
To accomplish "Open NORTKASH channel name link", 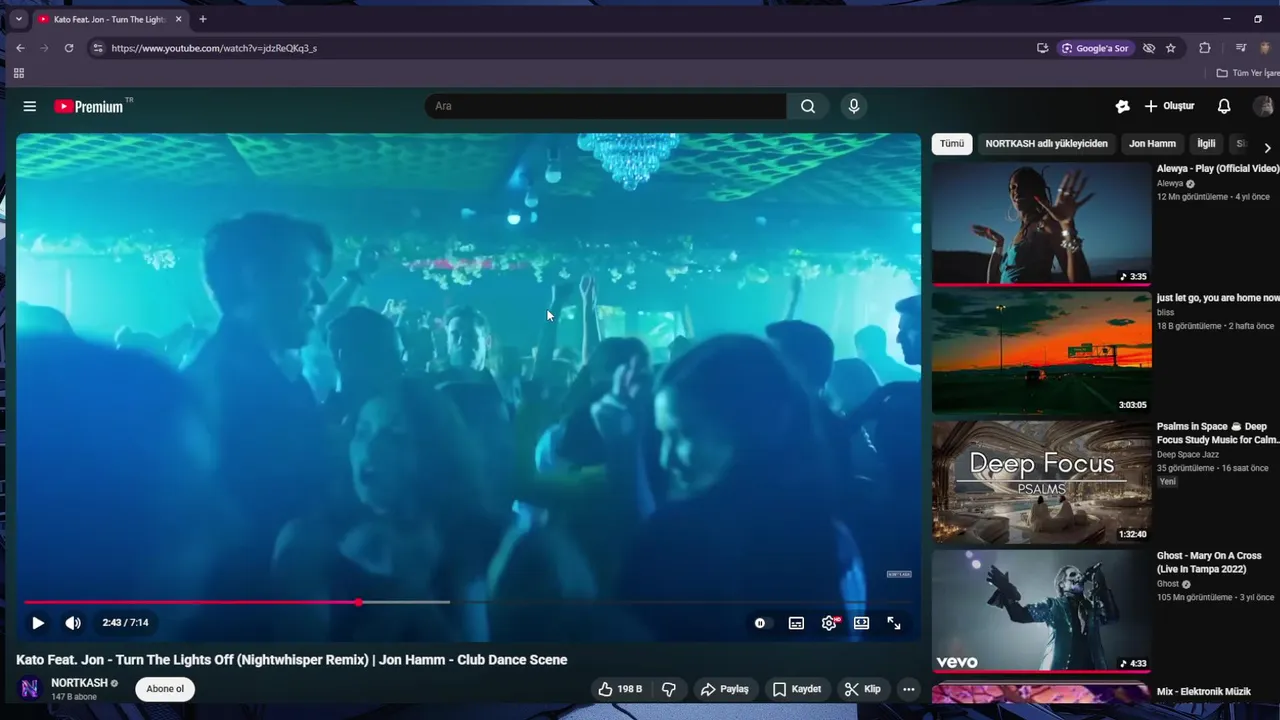I will tap(79, 683).
